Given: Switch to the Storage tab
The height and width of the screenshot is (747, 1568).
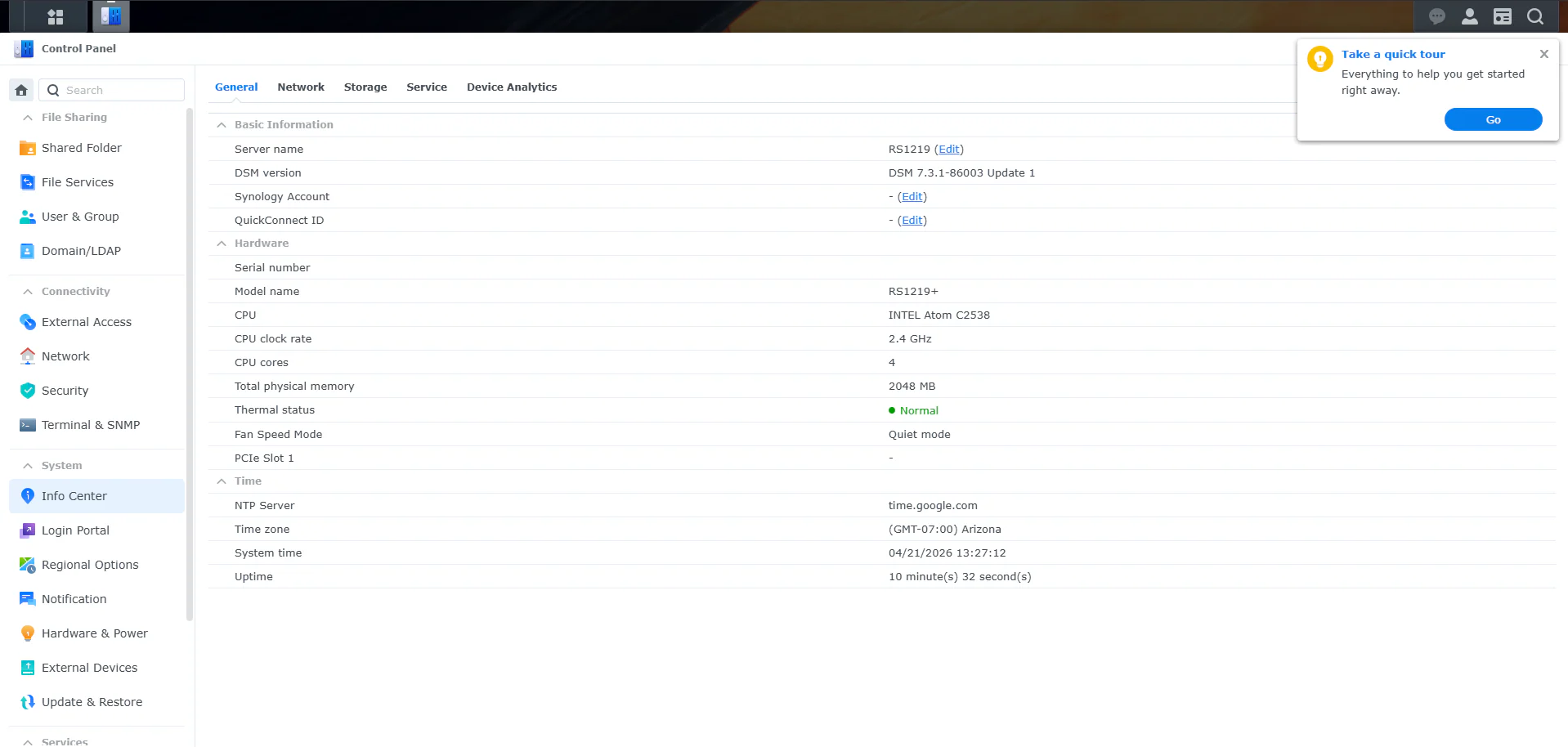Looking at the screenshot, I should point(365,87).
